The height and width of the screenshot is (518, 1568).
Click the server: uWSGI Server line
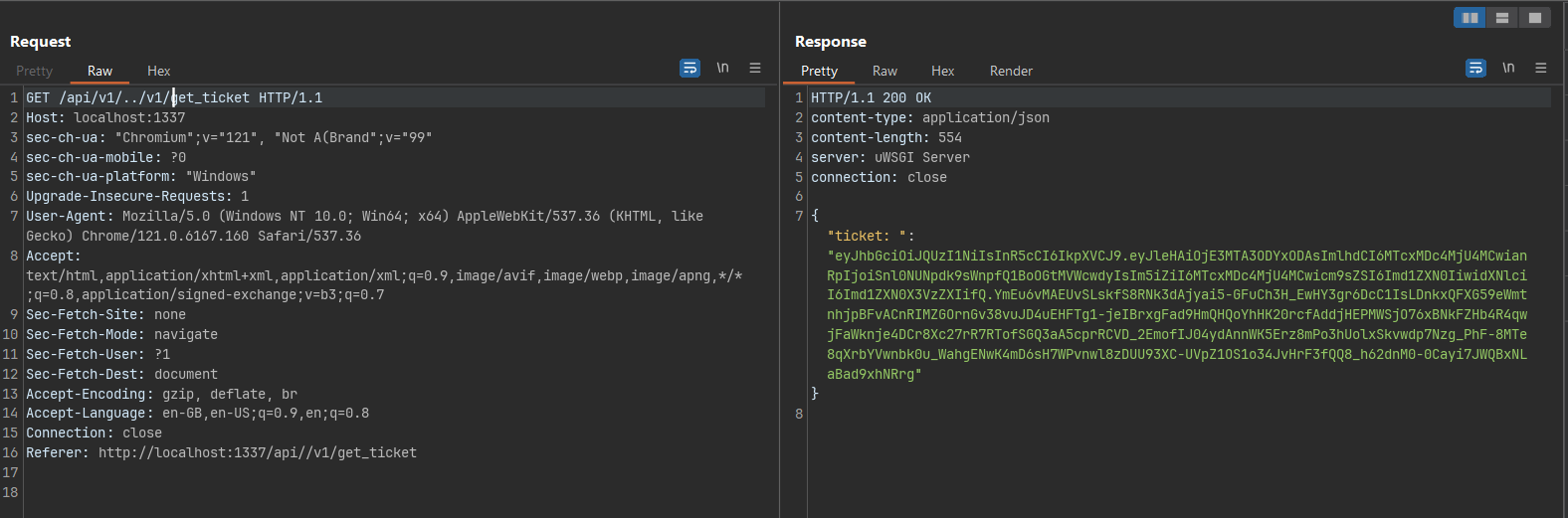pos(890,157)
